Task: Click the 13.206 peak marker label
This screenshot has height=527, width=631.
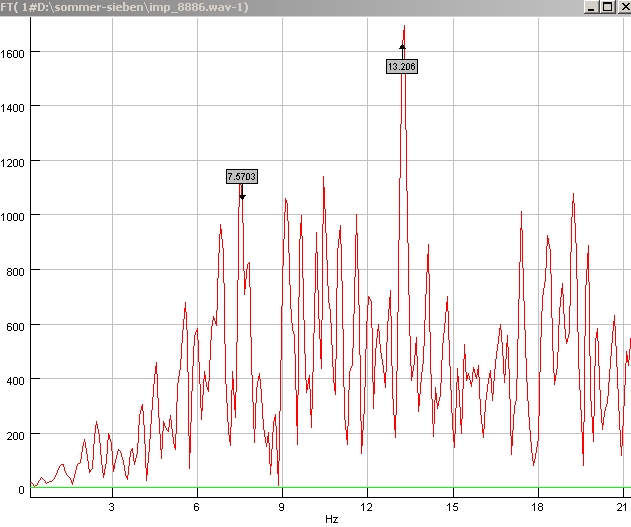Action: [402, 67]
